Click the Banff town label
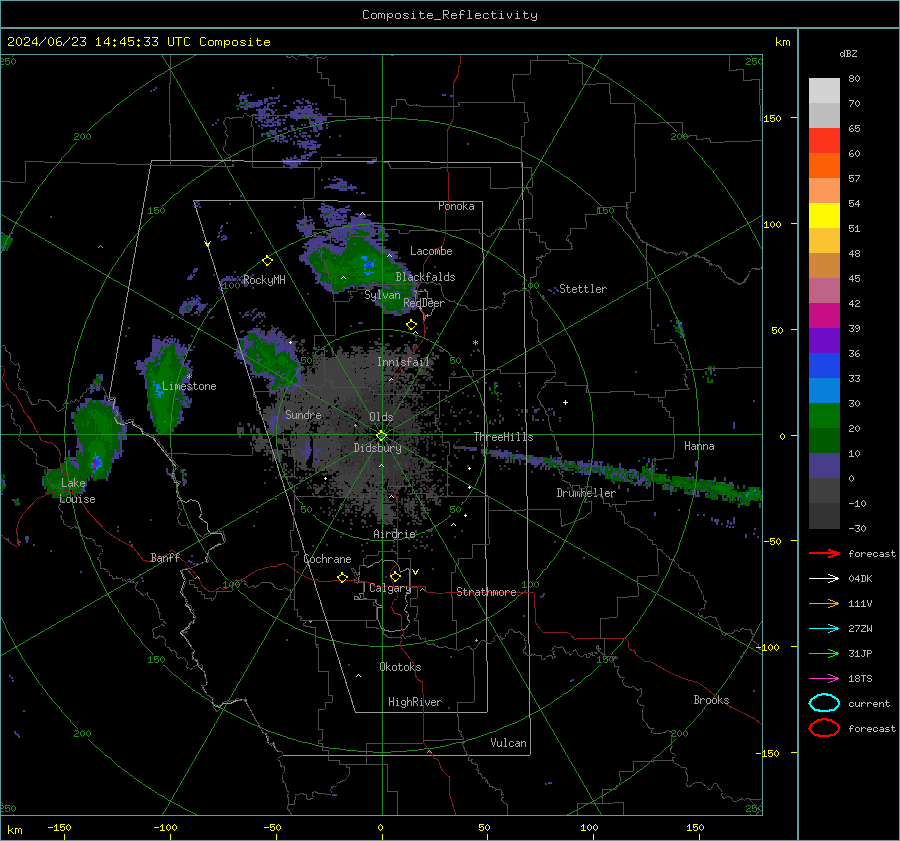This screenshot has width=900, height=841. pyautogui.click(x=165, y=557)
